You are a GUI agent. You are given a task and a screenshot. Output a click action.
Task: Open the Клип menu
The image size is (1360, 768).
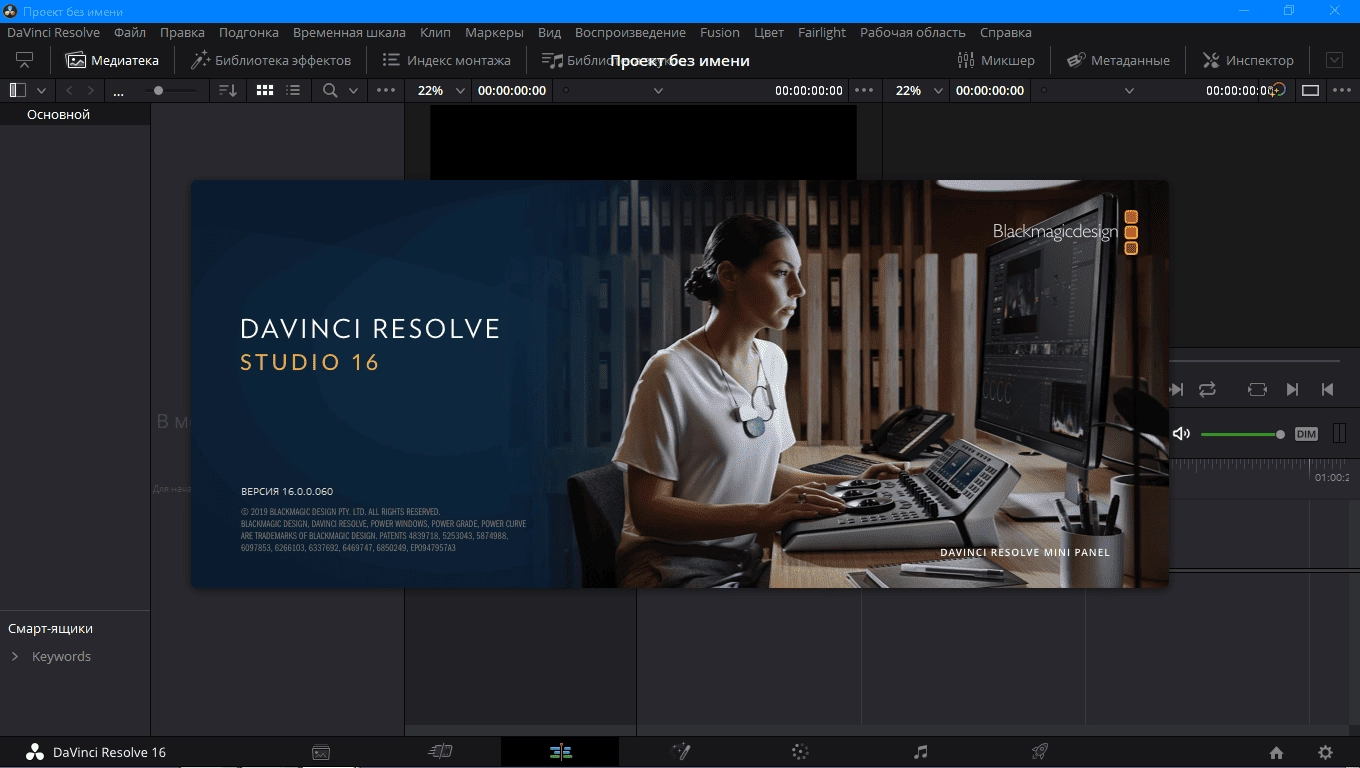(x=435, y=32)
